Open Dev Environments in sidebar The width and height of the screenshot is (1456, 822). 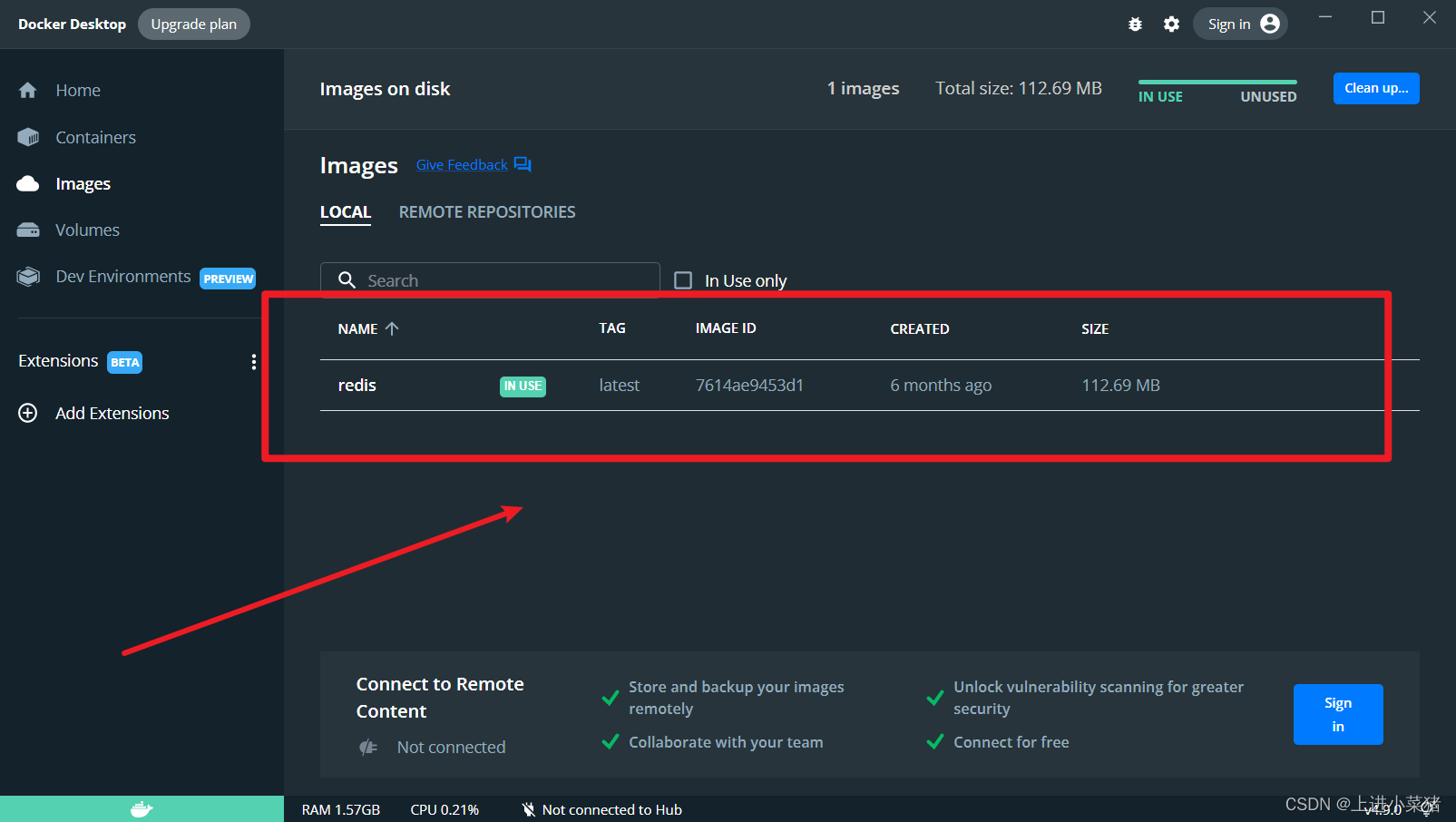(123, 276)
